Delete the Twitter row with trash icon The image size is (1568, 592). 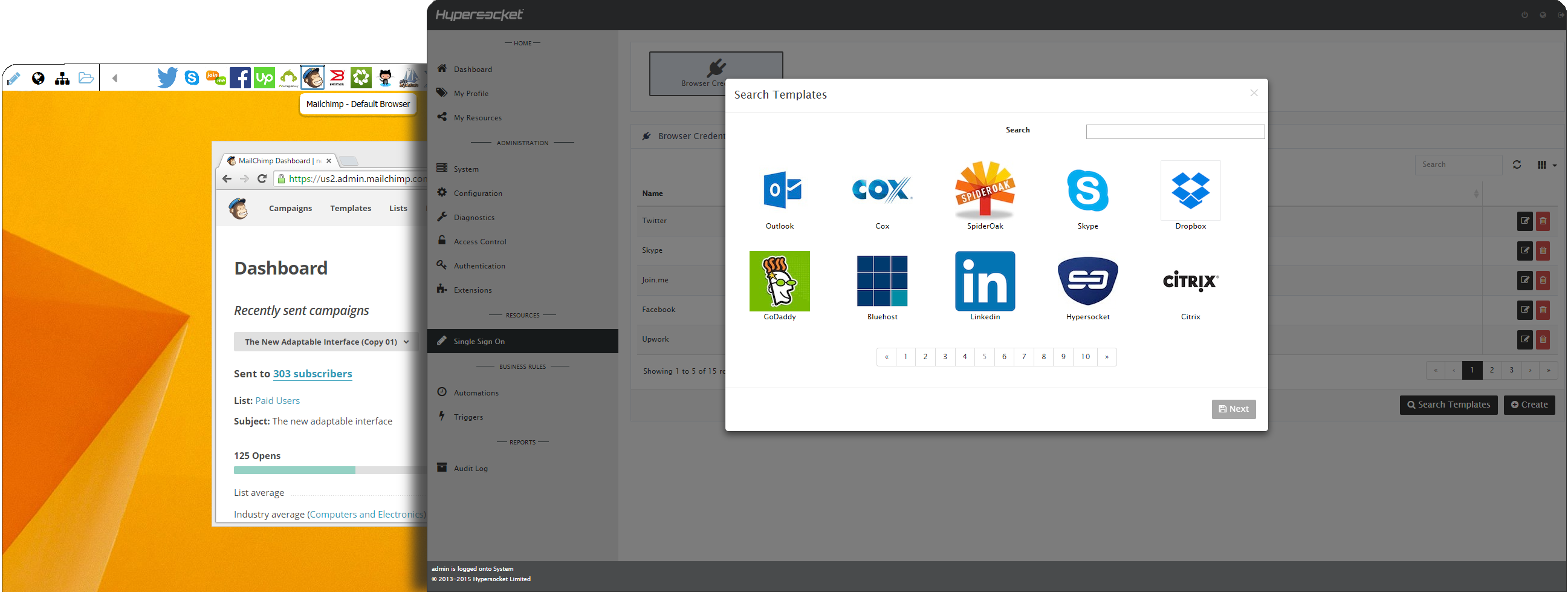point(1543,221)
